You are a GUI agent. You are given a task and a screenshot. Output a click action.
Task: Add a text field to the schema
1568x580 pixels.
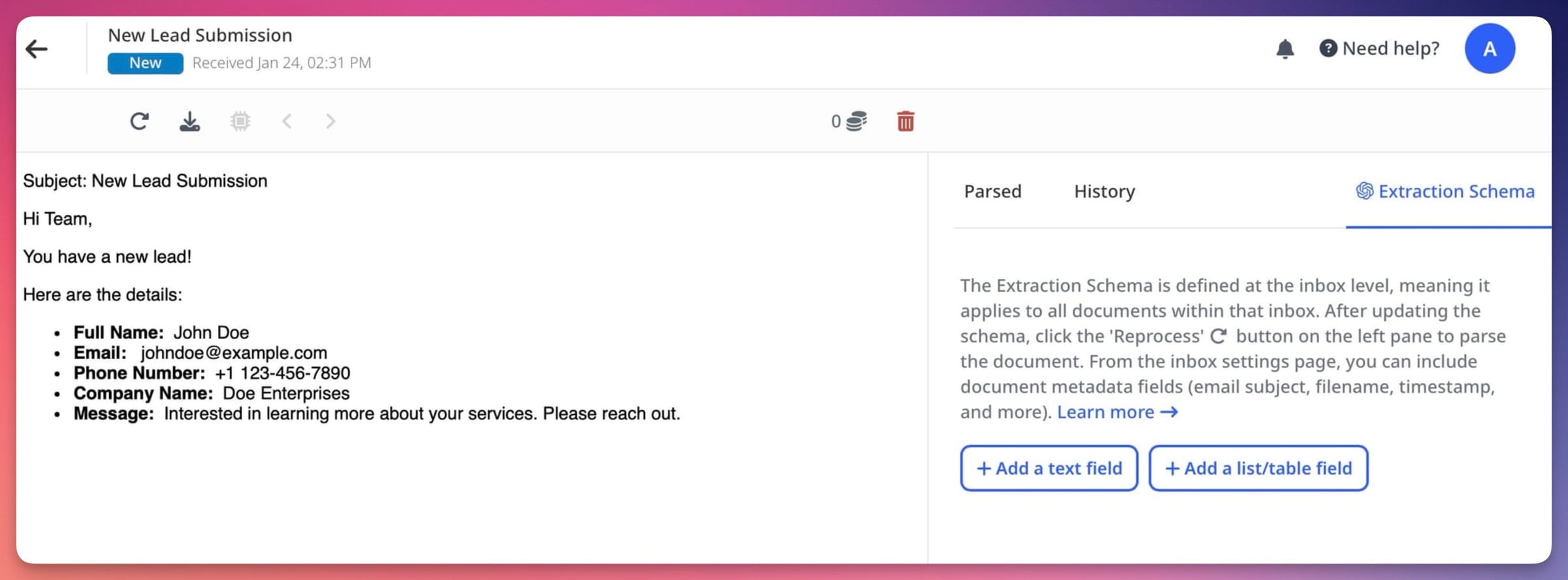[x=1049, y=468]
